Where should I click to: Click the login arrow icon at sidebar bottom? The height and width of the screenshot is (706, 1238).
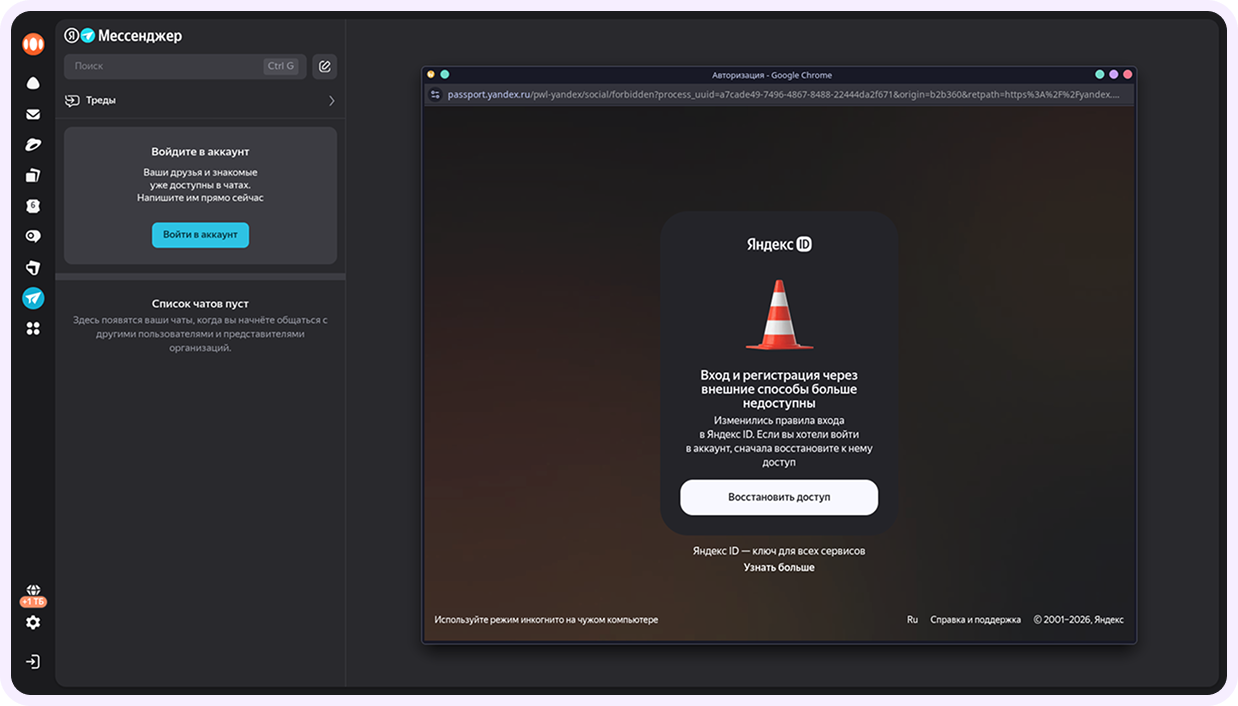[33, 662]
